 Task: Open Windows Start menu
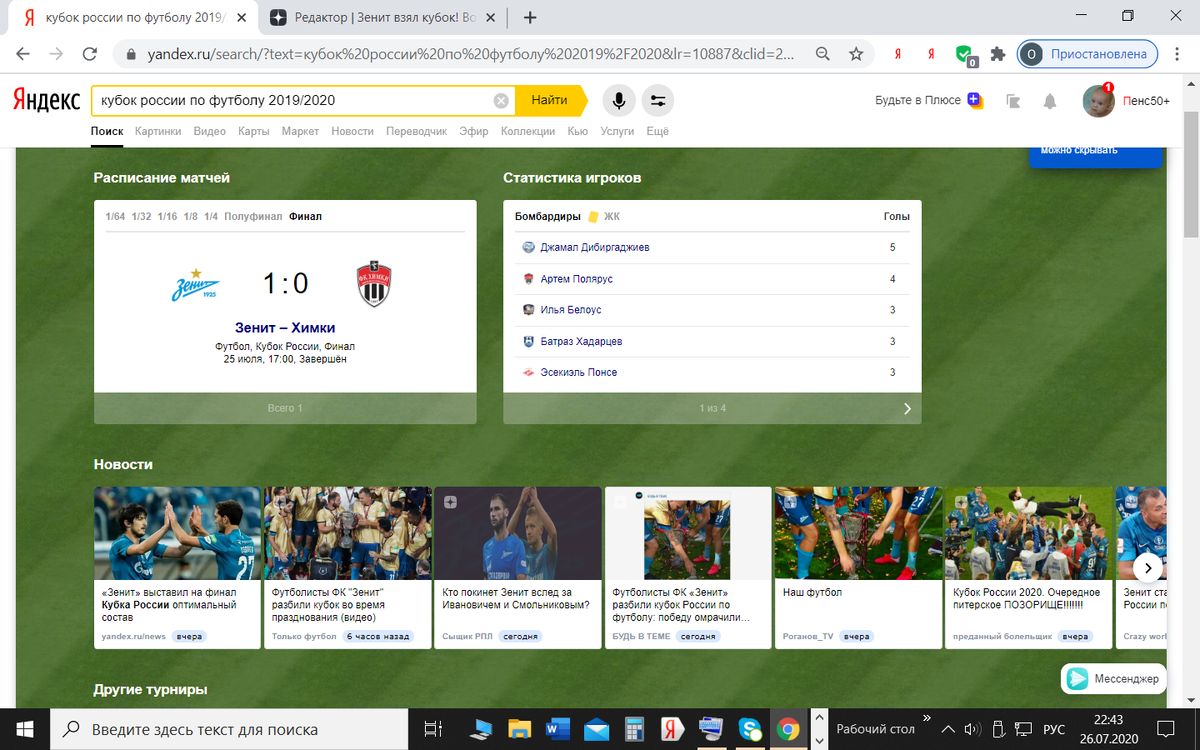click(24, 729)
